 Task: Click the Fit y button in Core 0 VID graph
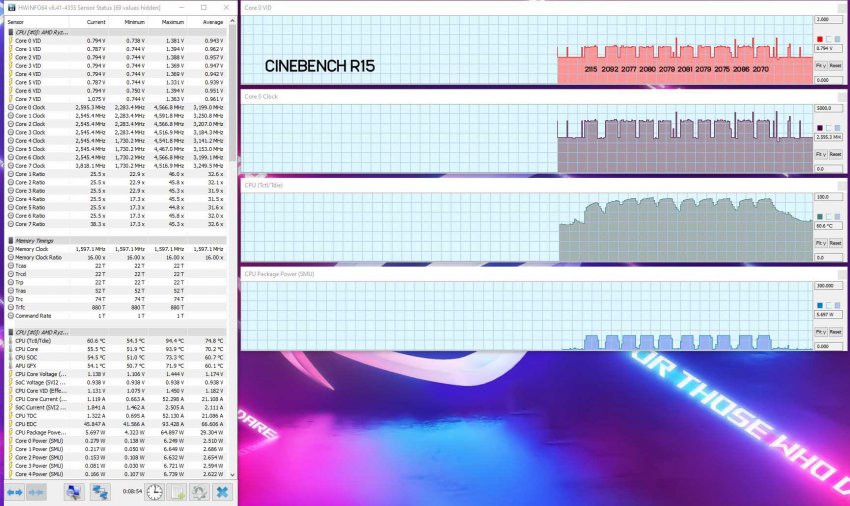(x=820, y=64)
